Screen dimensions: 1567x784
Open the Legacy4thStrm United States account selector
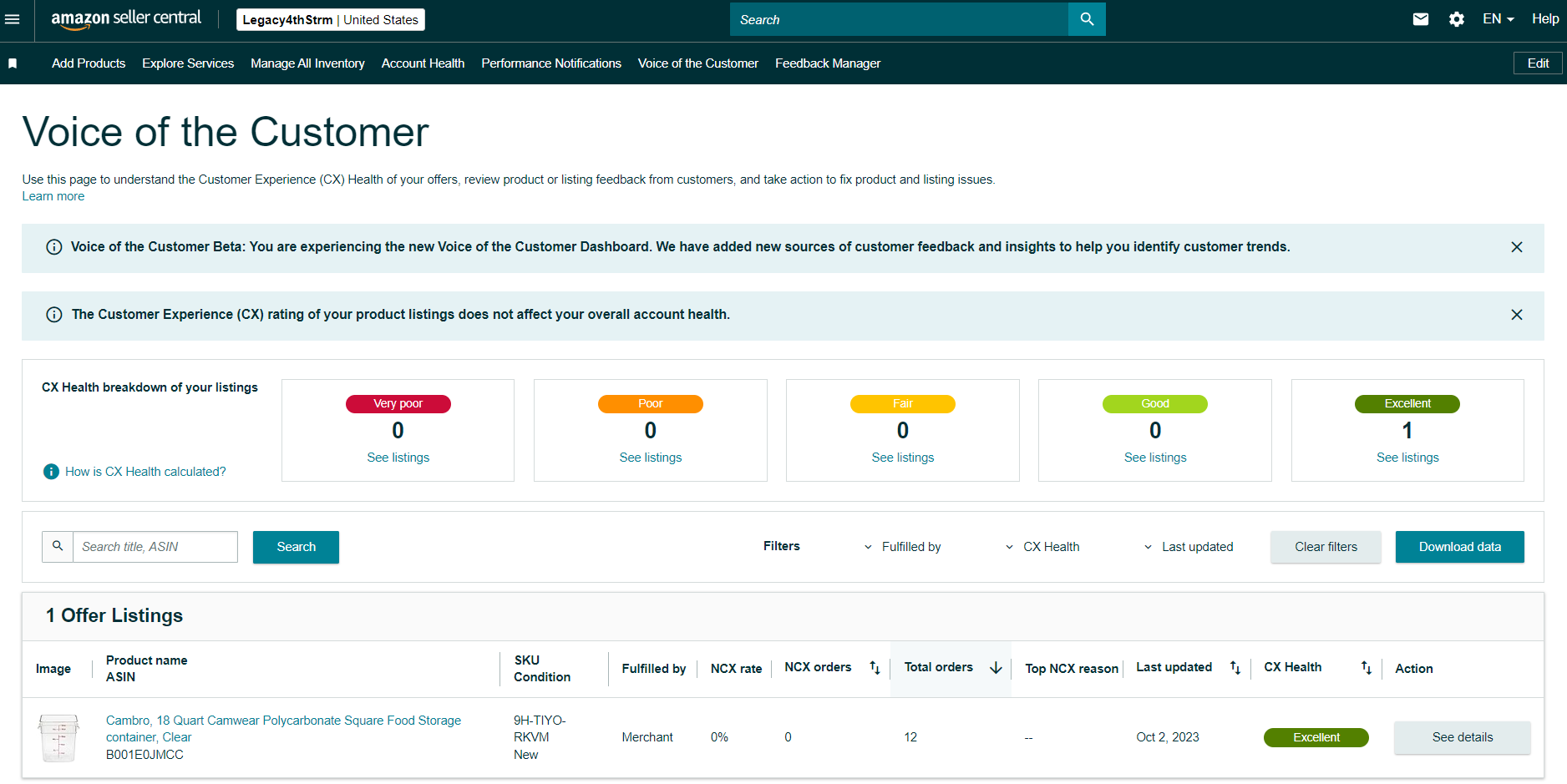point(331,20)
